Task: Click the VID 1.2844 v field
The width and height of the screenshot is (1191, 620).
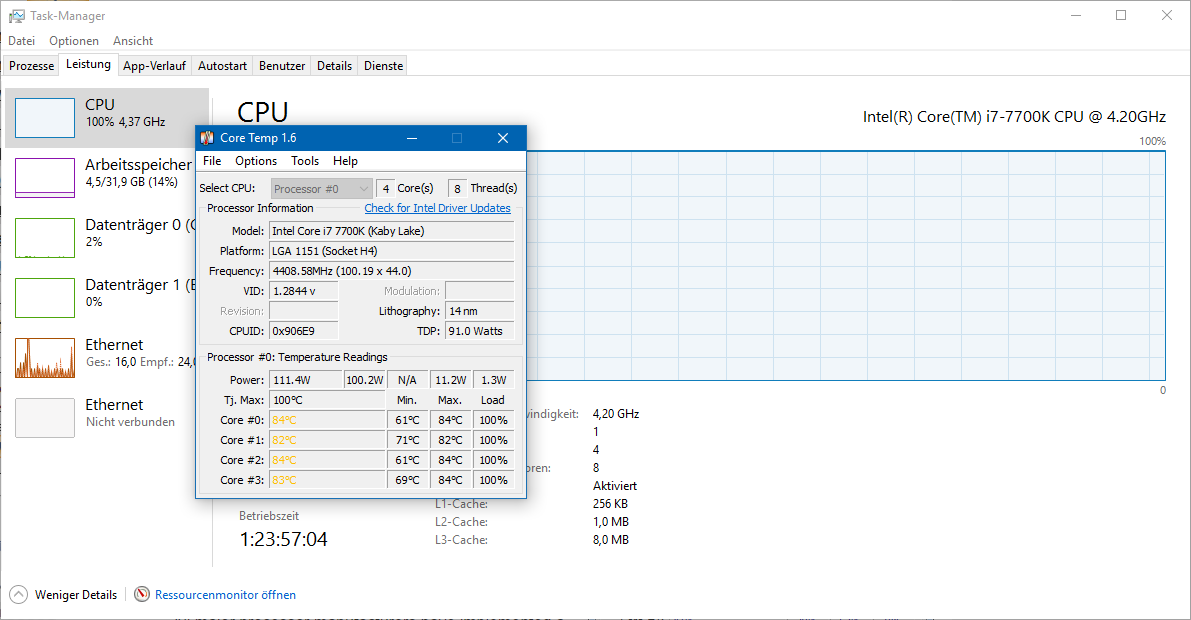Action: (303, 291)
